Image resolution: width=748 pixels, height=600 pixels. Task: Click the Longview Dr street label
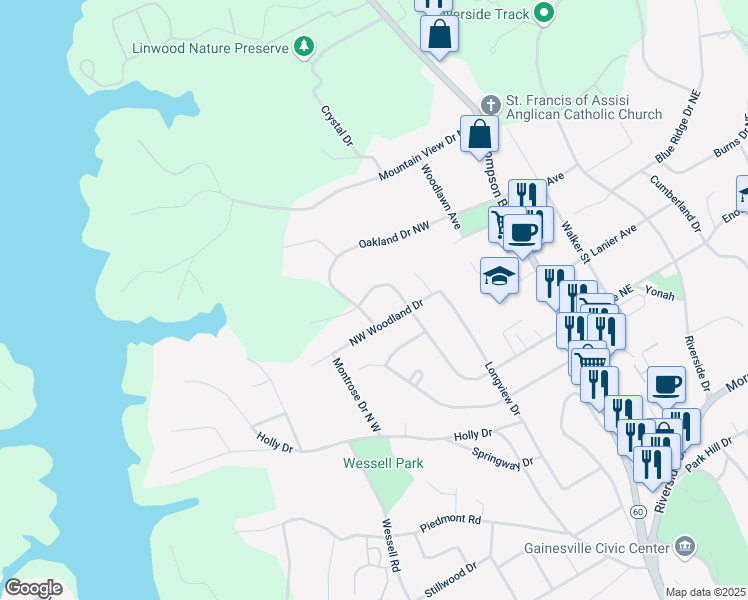(502, 388)
